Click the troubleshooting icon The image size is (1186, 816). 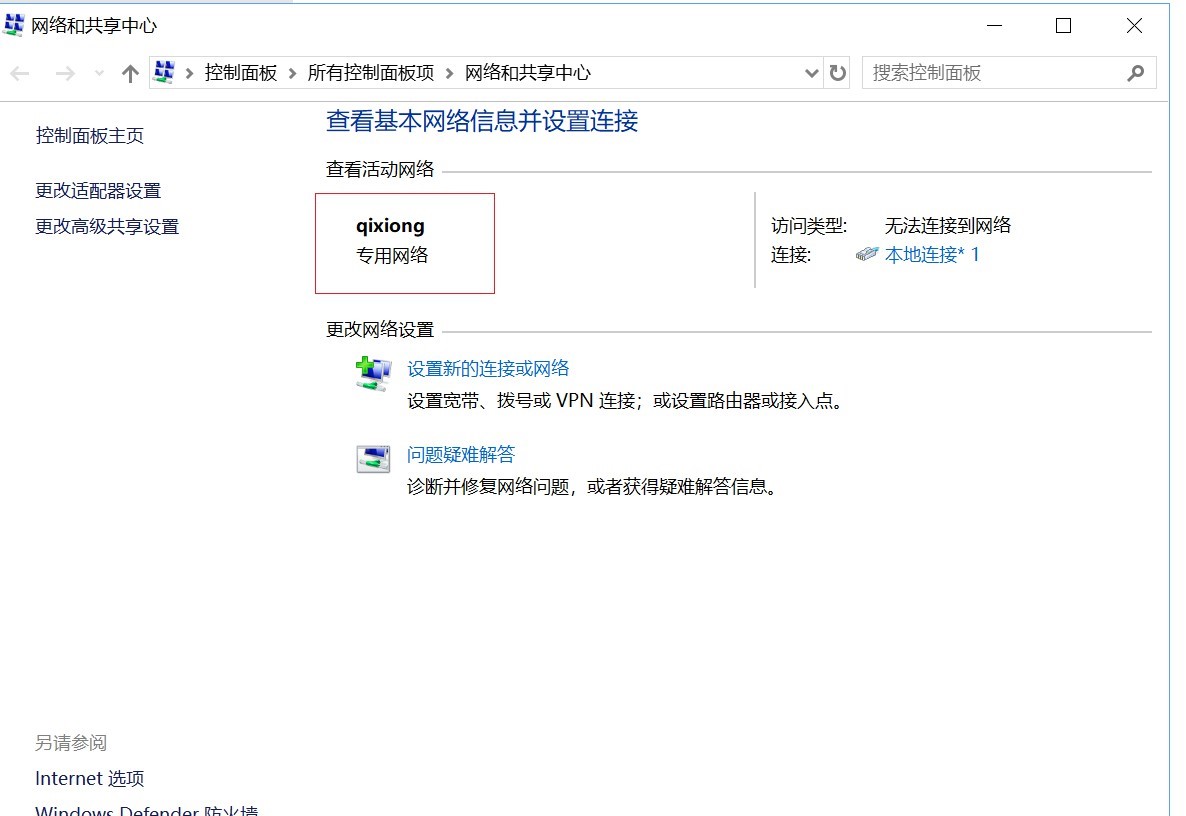pos(373,458)
